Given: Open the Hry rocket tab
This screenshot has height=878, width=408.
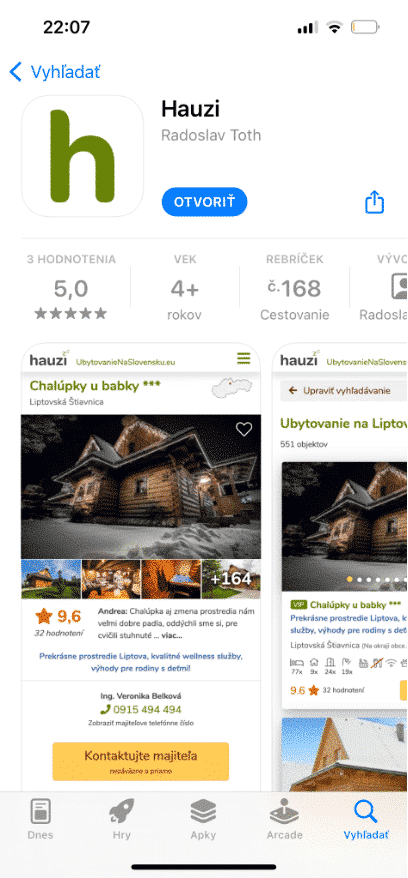Looking at the screenshot, I should pyautogui.click(x=121, y=819).
